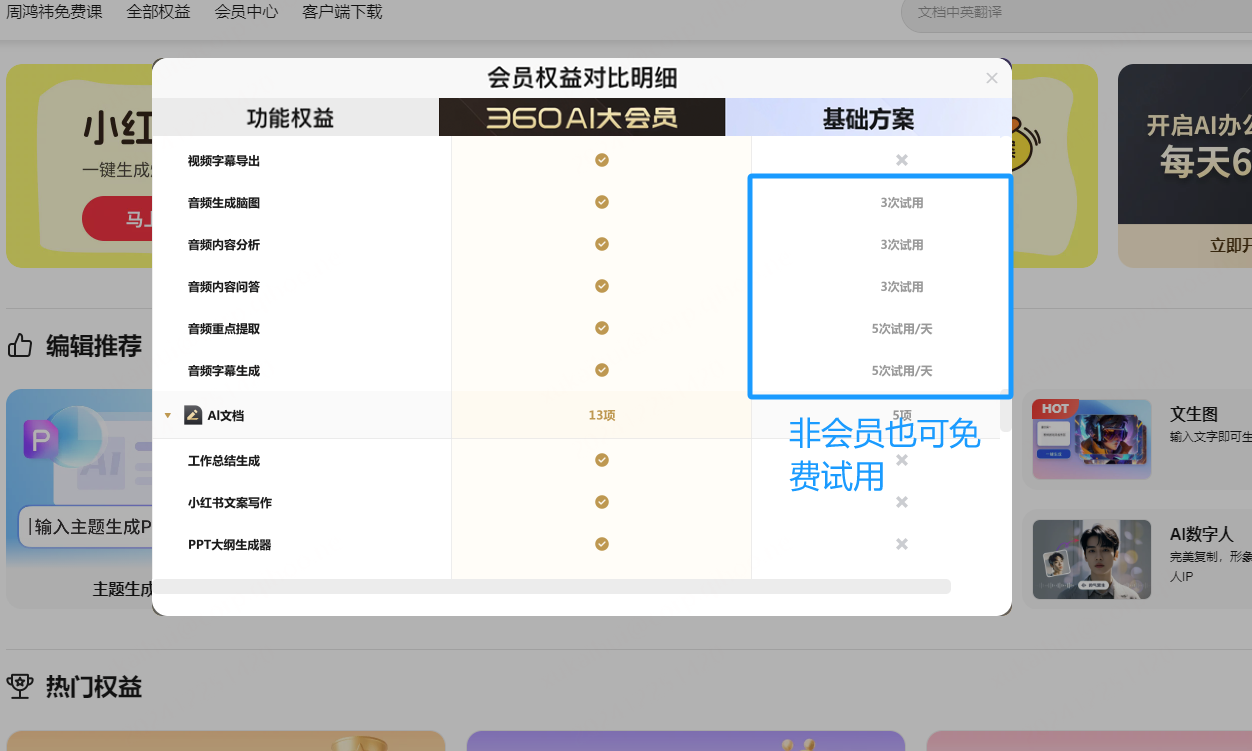The width and height of the screenshot is (1252, 751).
Task: Click checkmark in 音频内容问答 row
Action: pyautogui.click(x=602, y=286)
